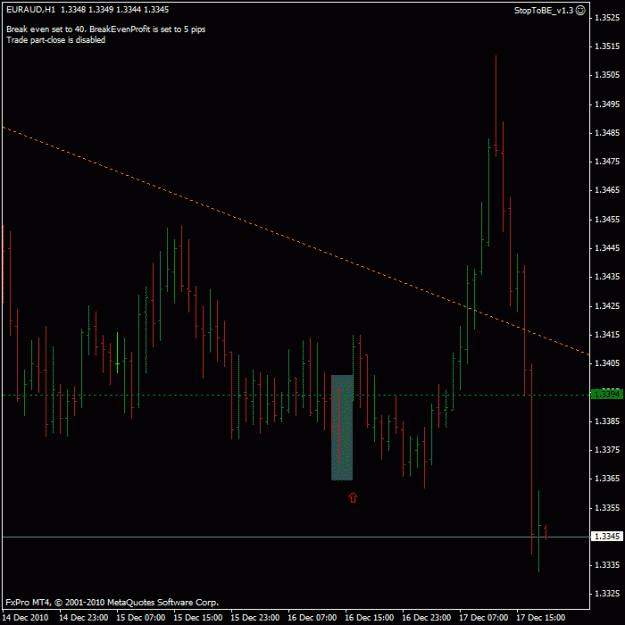The image size is (625, 625).
Task: Click the '15 Dec 15:00' time axis label
Action: [x=198, y=617]
